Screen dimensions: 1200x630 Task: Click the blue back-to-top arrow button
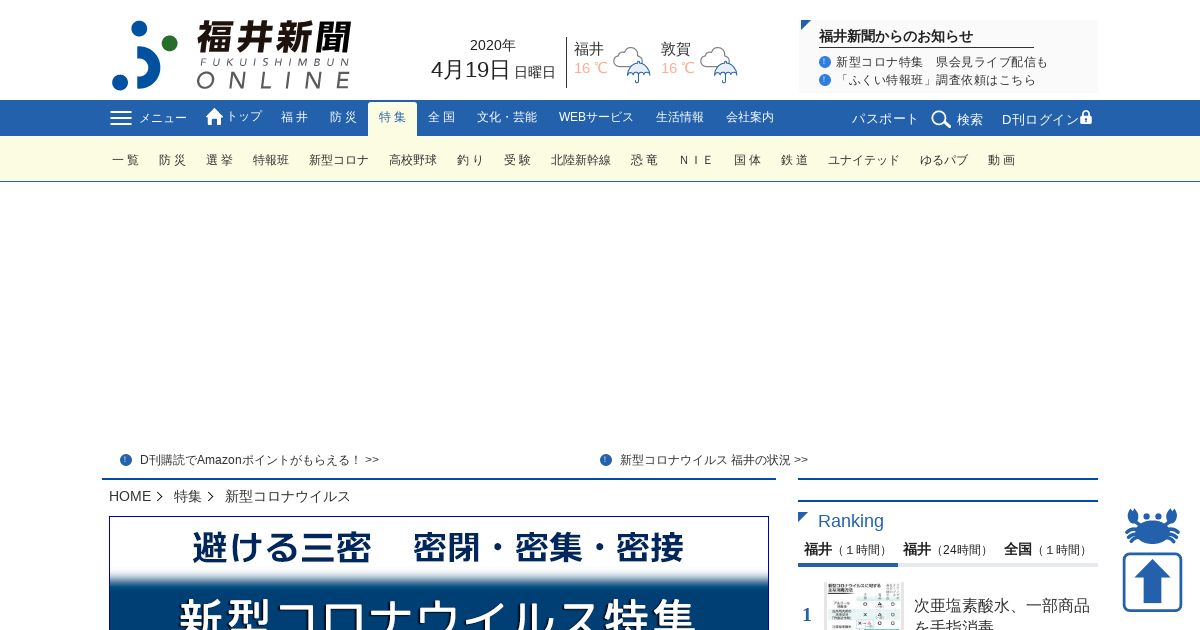coord(1152,582)
